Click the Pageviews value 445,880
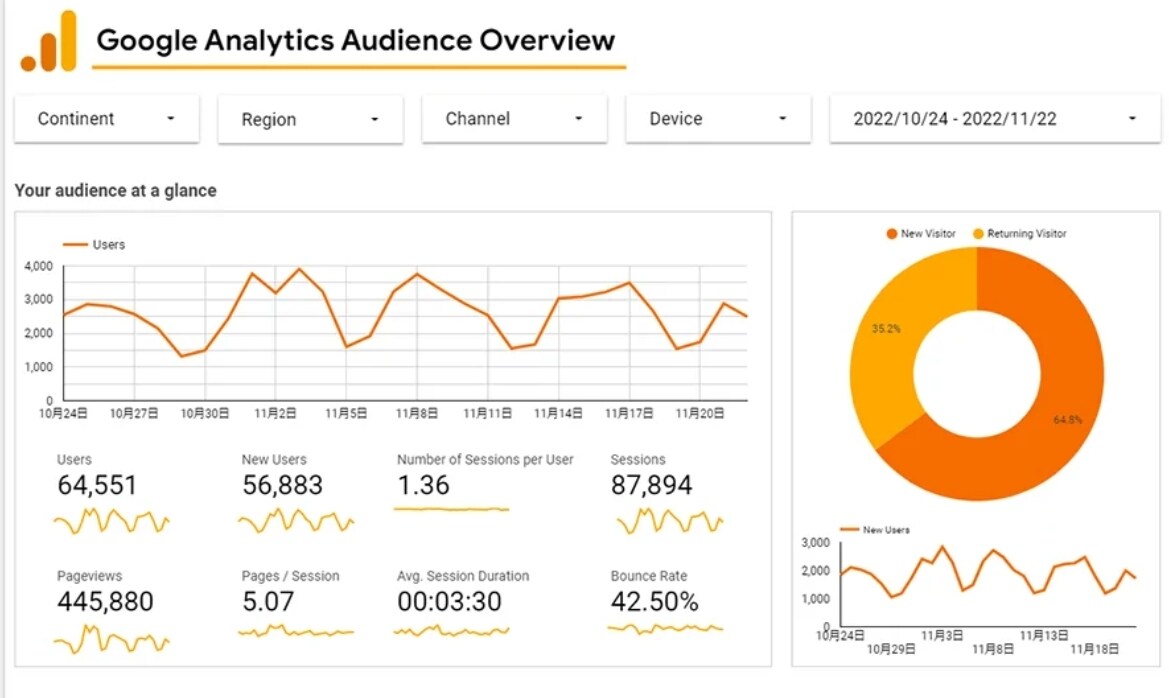Image resolution: width=1169 pixels, height=698 pixels. [105, 602]
